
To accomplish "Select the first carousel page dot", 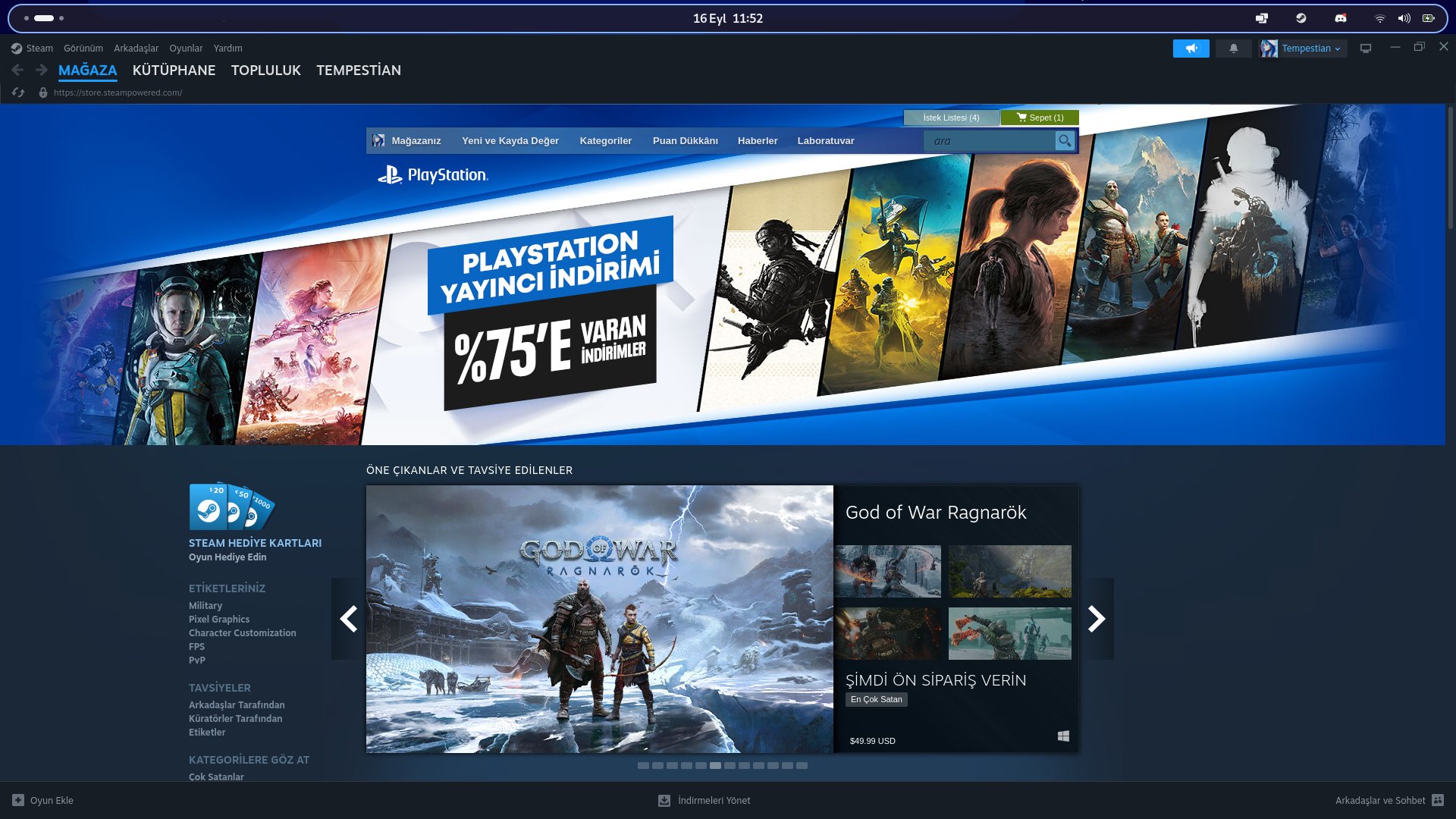I will tap(643, 766).
